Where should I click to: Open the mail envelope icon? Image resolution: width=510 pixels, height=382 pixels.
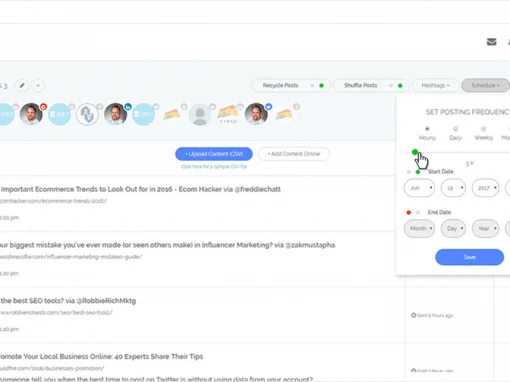(x=491, y=42)
